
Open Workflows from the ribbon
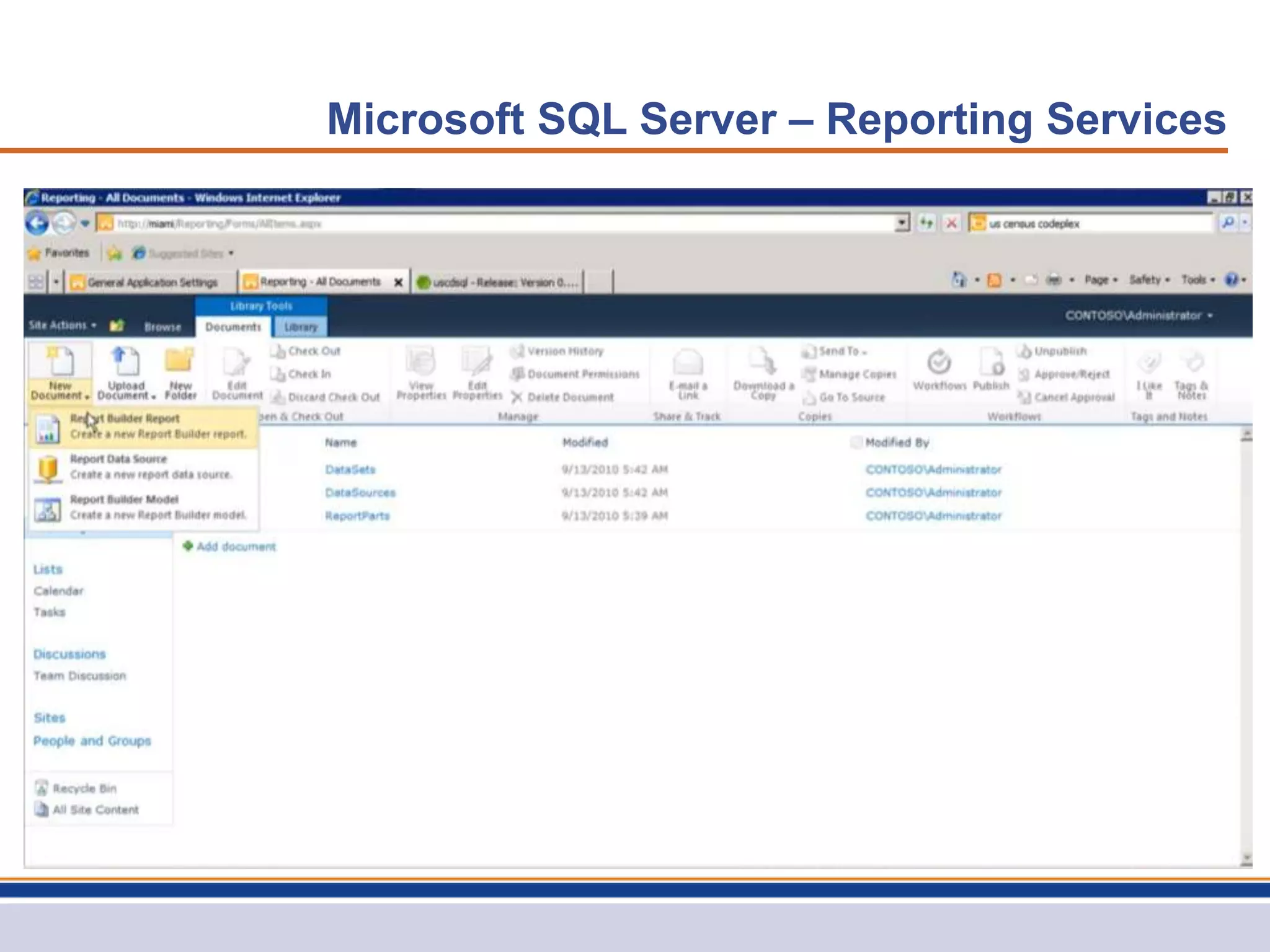pos(939,370)
